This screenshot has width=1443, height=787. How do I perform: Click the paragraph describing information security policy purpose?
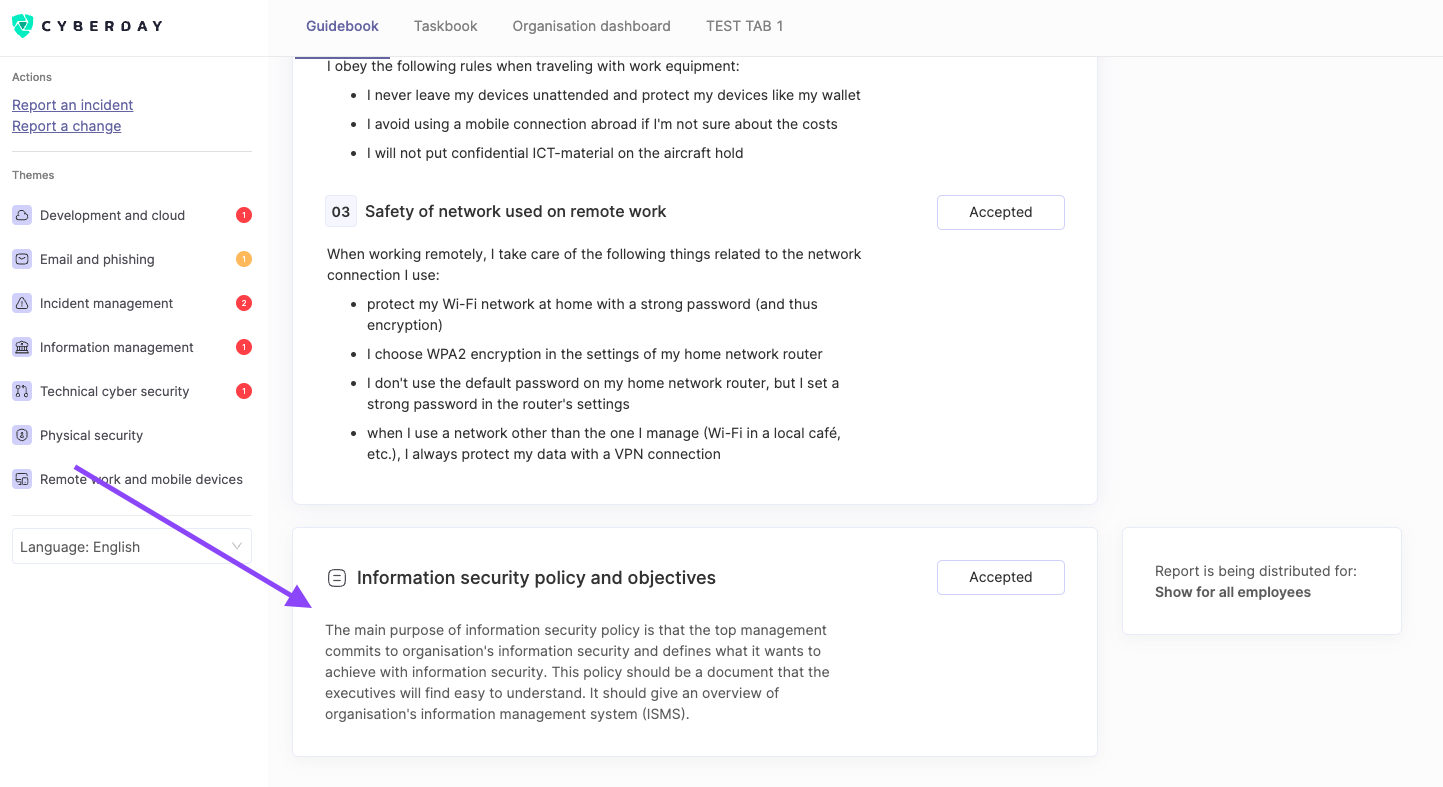(577, 672)
